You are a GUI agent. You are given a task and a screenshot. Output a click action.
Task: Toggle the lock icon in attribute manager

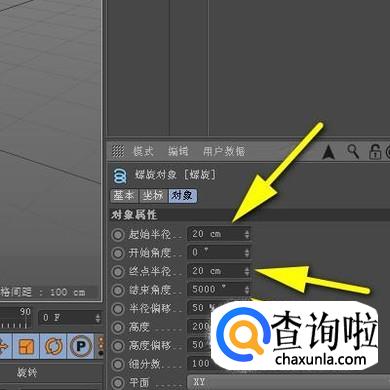tap(375, 152)
